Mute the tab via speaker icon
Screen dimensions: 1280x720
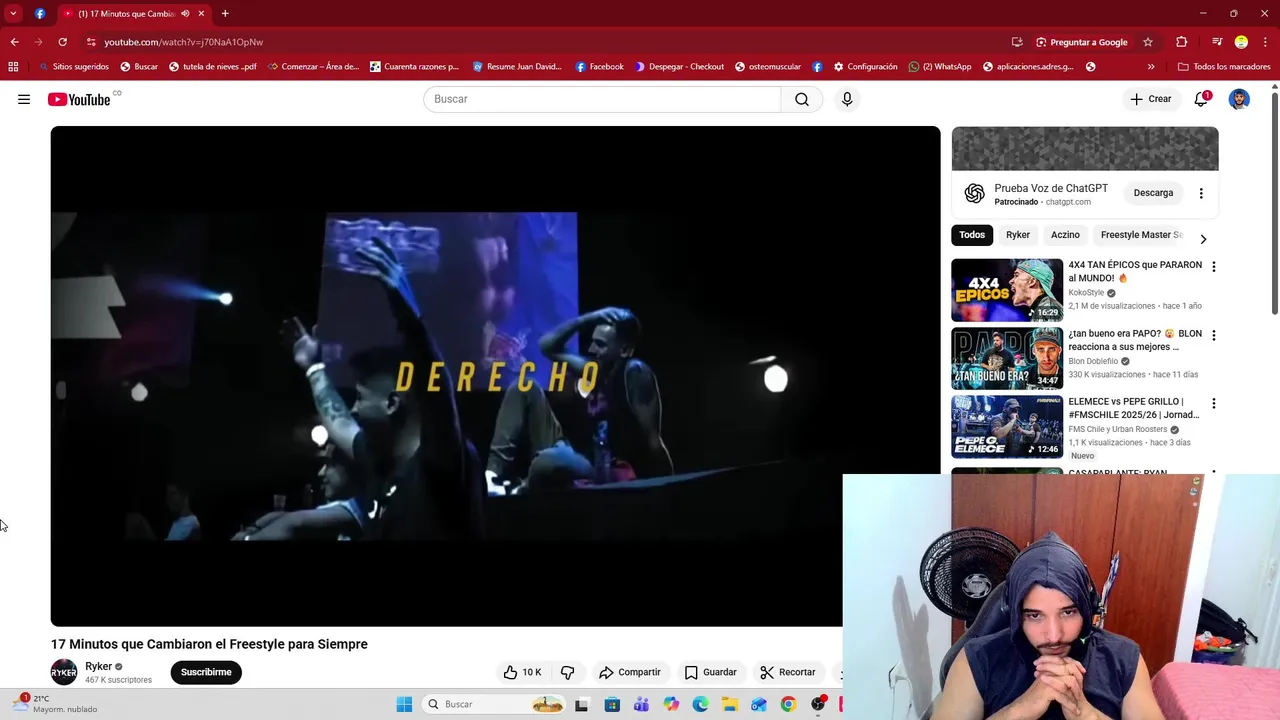point(185,14)
